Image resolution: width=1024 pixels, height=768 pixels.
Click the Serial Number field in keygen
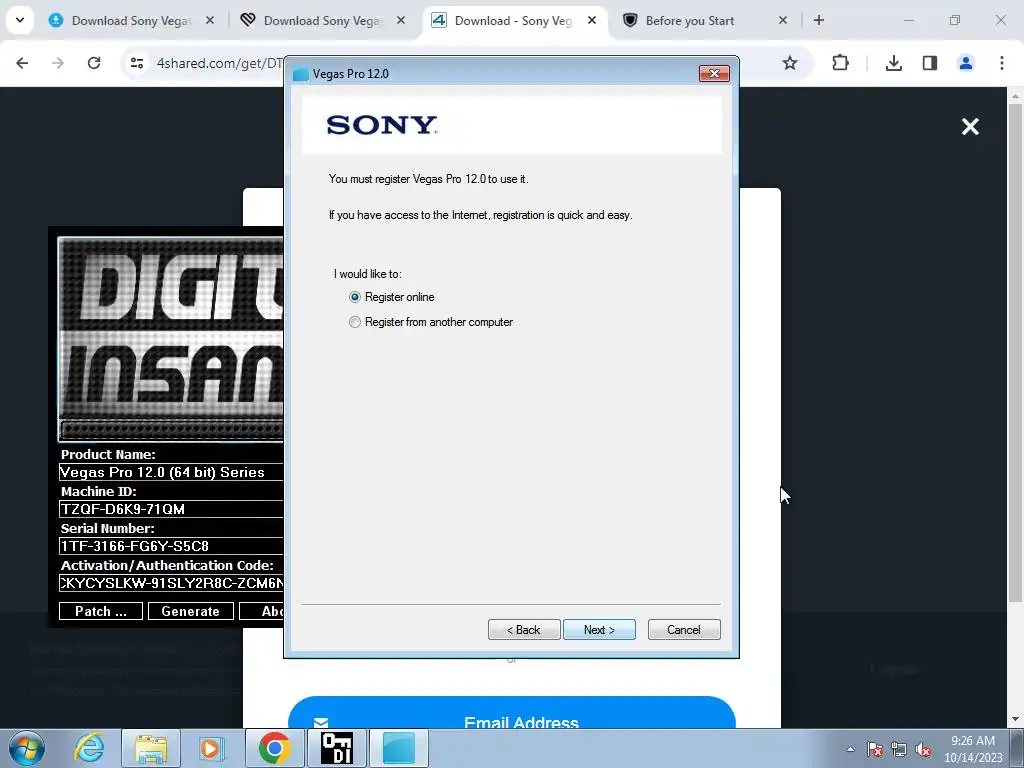tap(171, 546)
